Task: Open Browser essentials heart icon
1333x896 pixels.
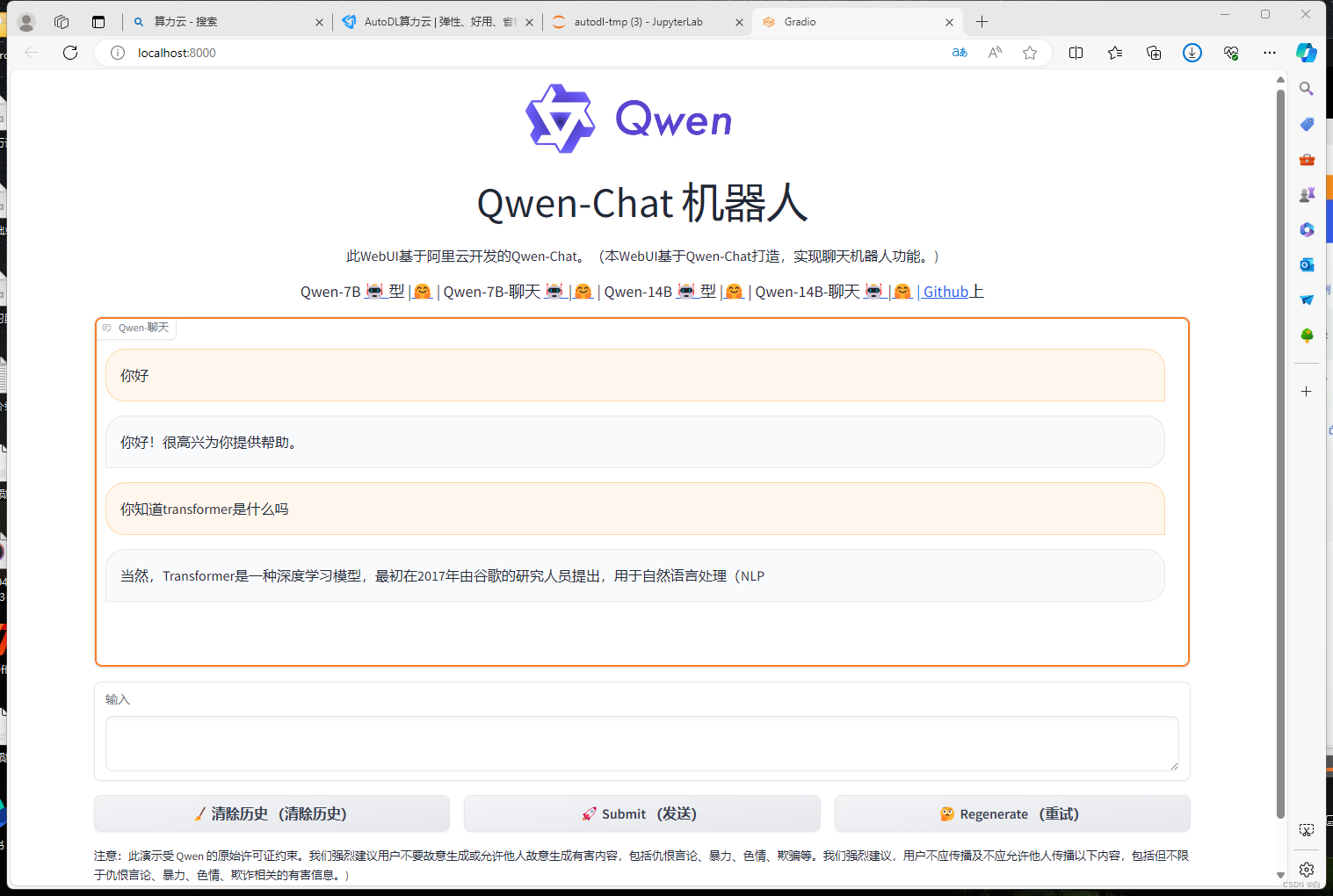Action: [x=1231, y=53]
